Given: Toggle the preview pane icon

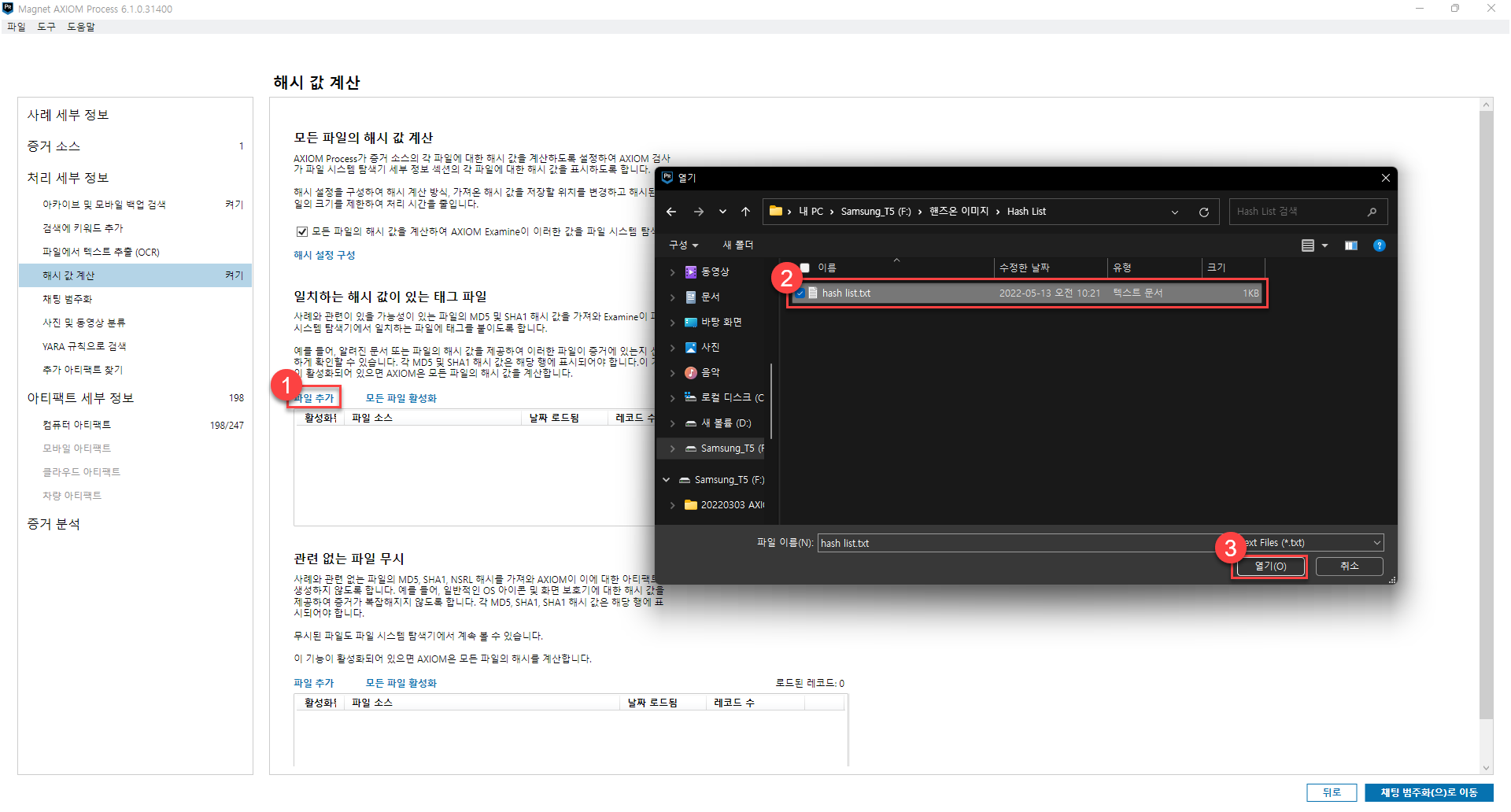Looking at the screenshot, I should 1350,245.
